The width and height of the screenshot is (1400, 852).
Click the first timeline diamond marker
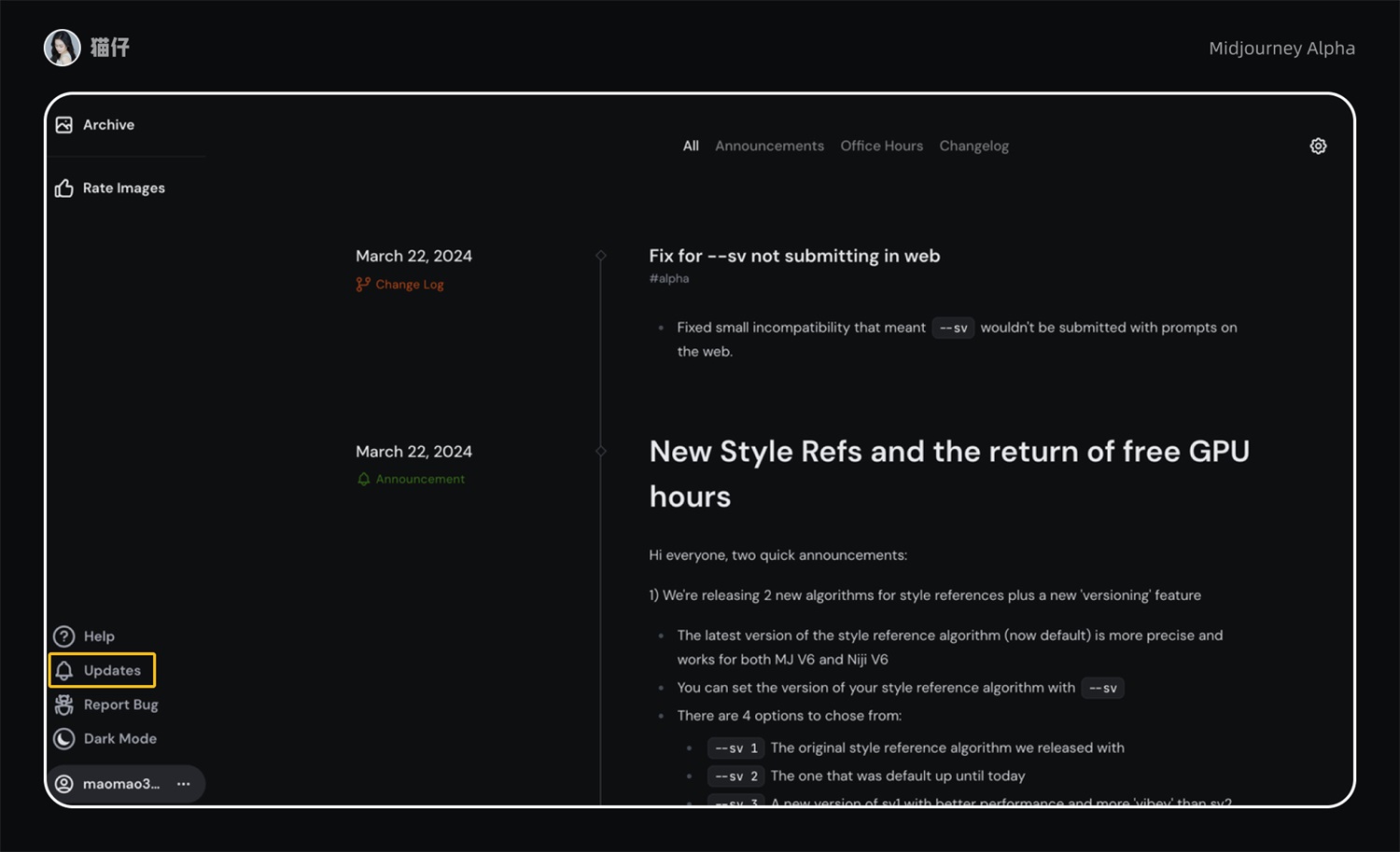click(601, 256)
